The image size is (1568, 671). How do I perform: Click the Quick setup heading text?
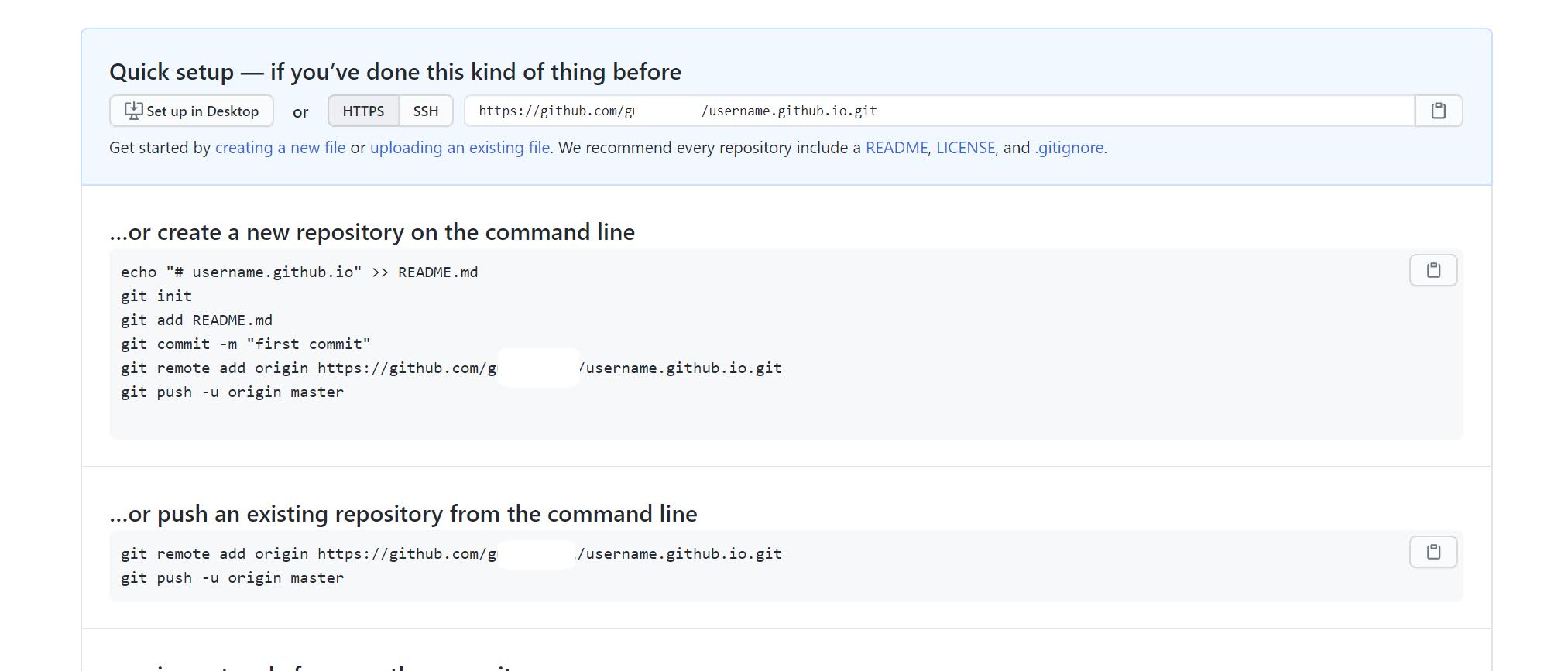pyautogui.click(x=395, y=72)
